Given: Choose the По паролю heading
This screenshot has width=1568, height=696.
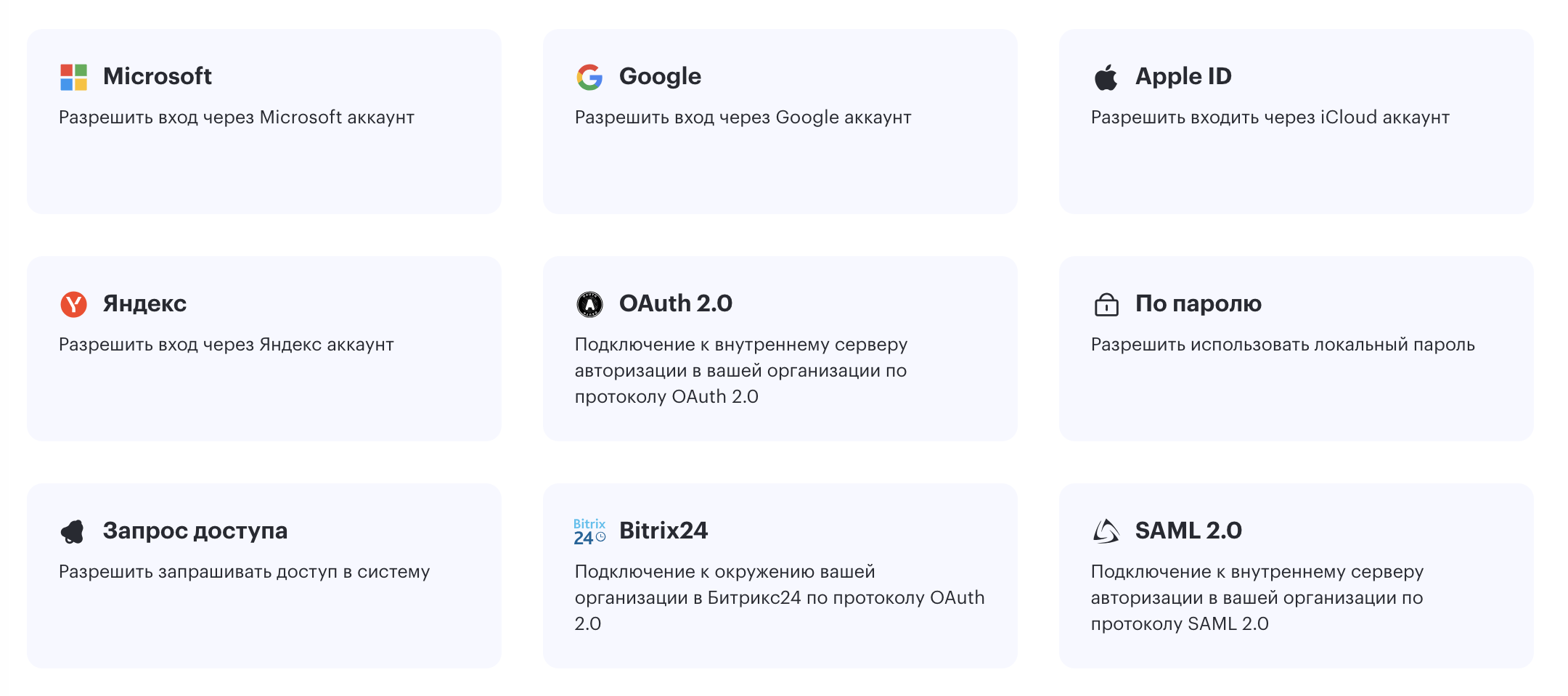Looking at the screenshot, I should tap(1199, 303).
